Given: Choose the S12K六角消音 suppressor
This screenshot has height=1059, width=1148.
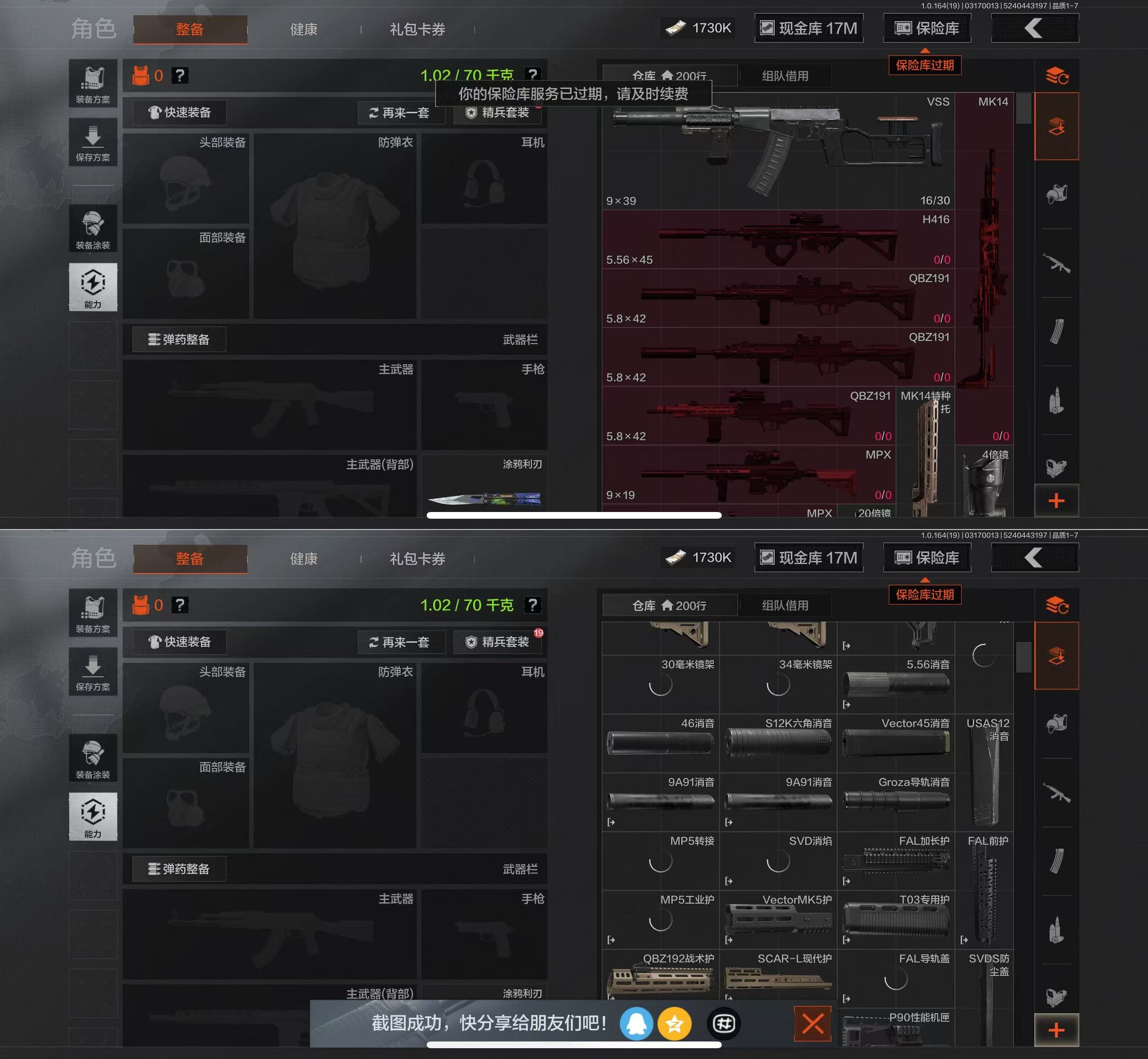Looking at the screenshot, I should coord(778,744).
